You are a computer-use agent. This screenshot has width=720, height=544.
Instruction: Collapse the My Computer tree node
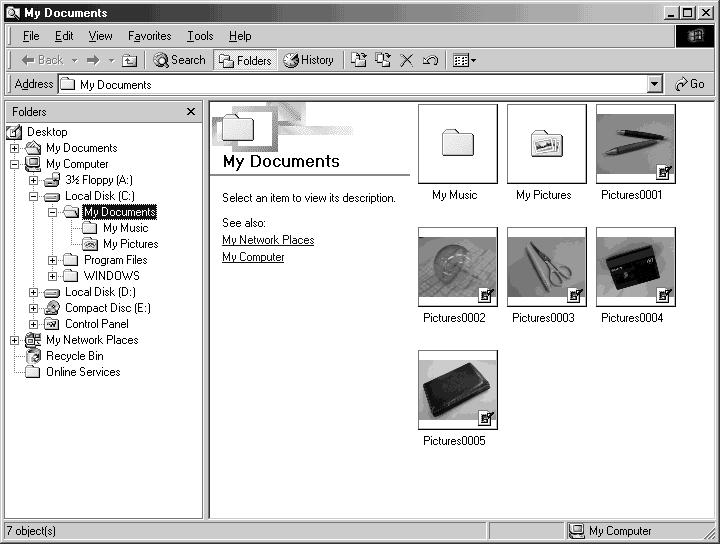click(x=14, y=164)
